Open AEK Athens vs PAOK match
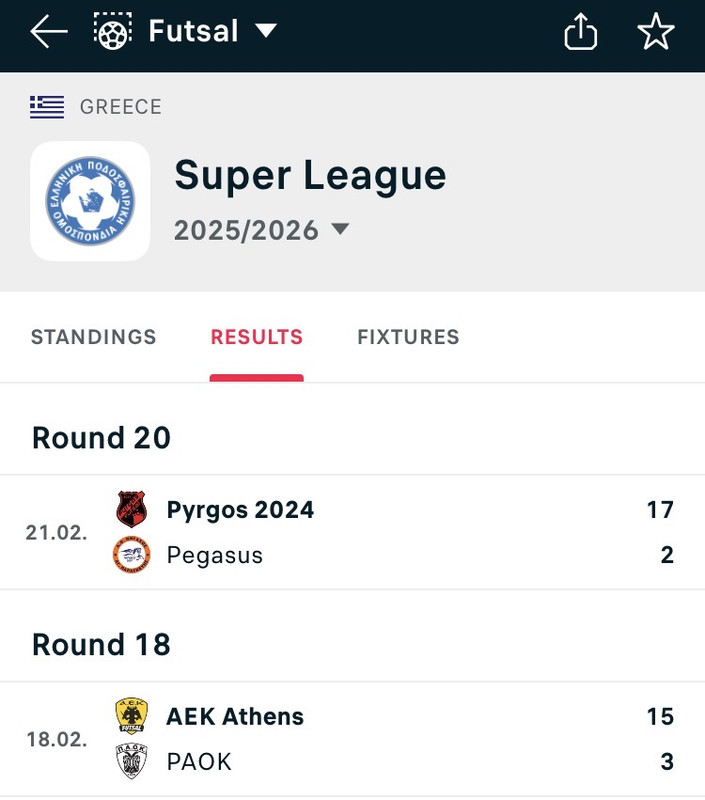The width and height of the screenshot is (705, 800). click(x=352, y=739)
